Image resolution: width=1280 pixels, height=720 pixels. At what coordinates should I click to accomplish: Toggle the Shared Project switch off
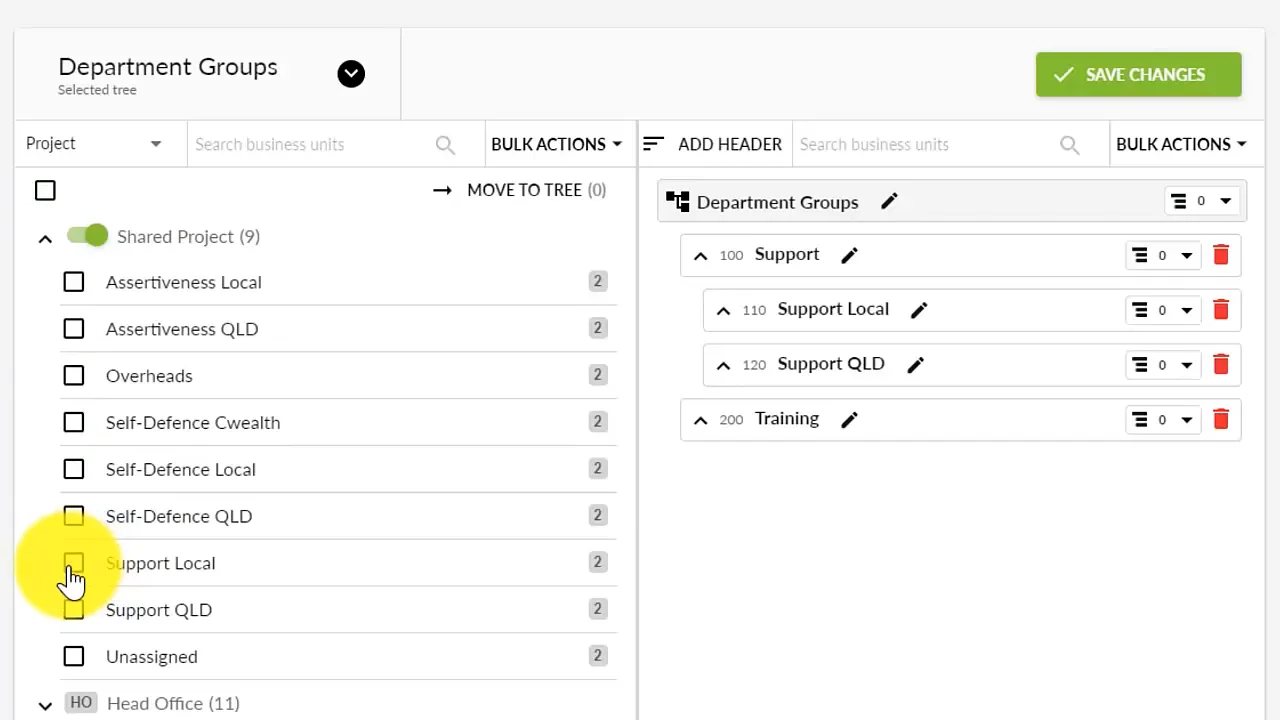(88, 236)
